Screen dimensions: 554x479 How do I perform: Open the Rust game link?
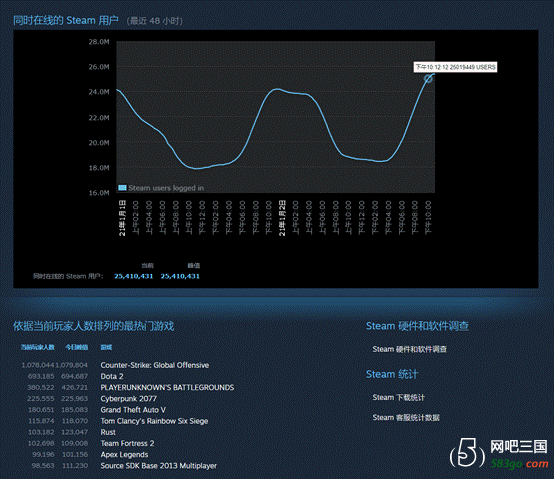point(108,432)
